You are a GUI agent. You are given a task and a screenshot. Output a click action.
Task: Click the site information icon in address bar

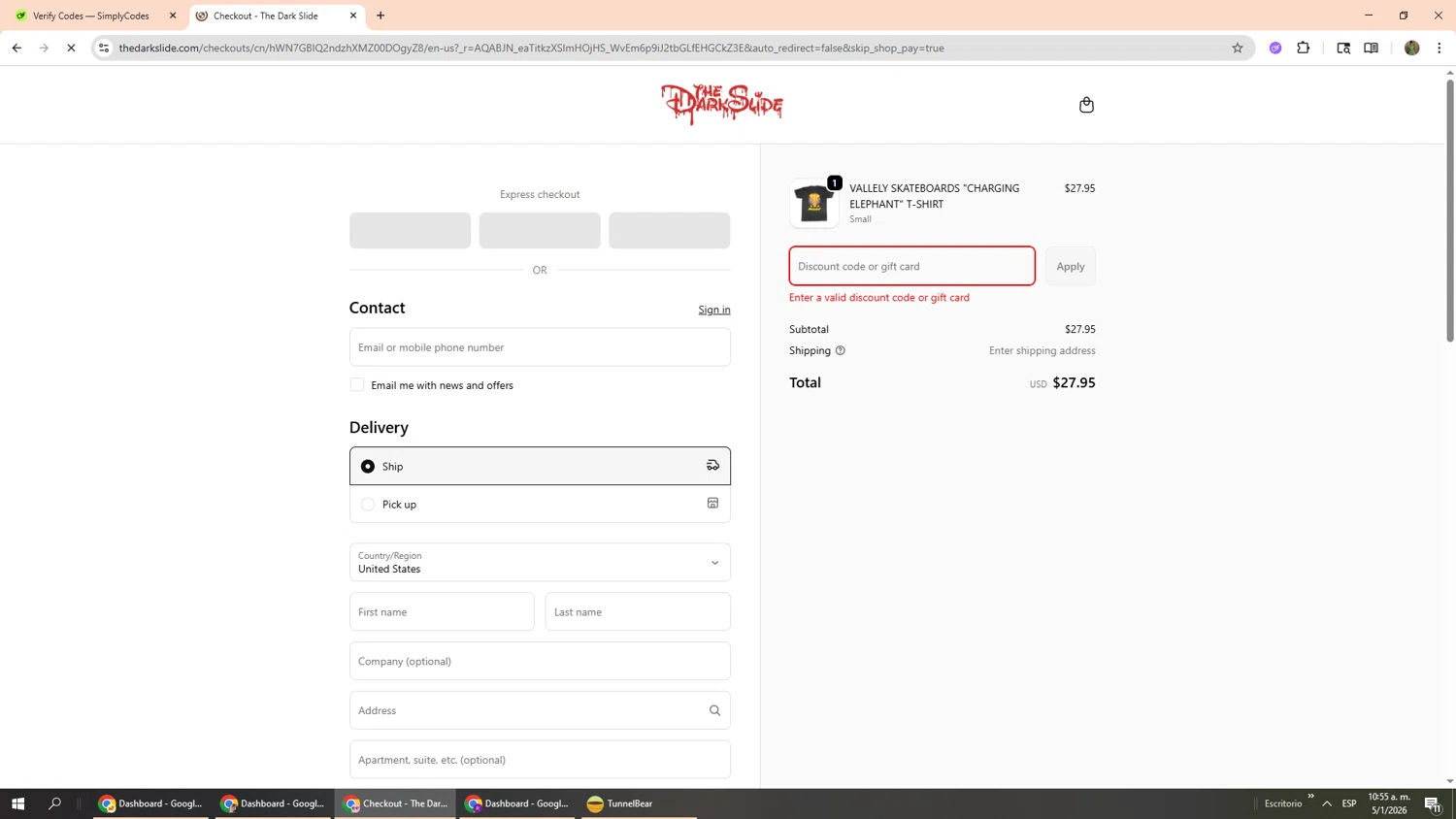pyautogui.click(x=104, y=48)
